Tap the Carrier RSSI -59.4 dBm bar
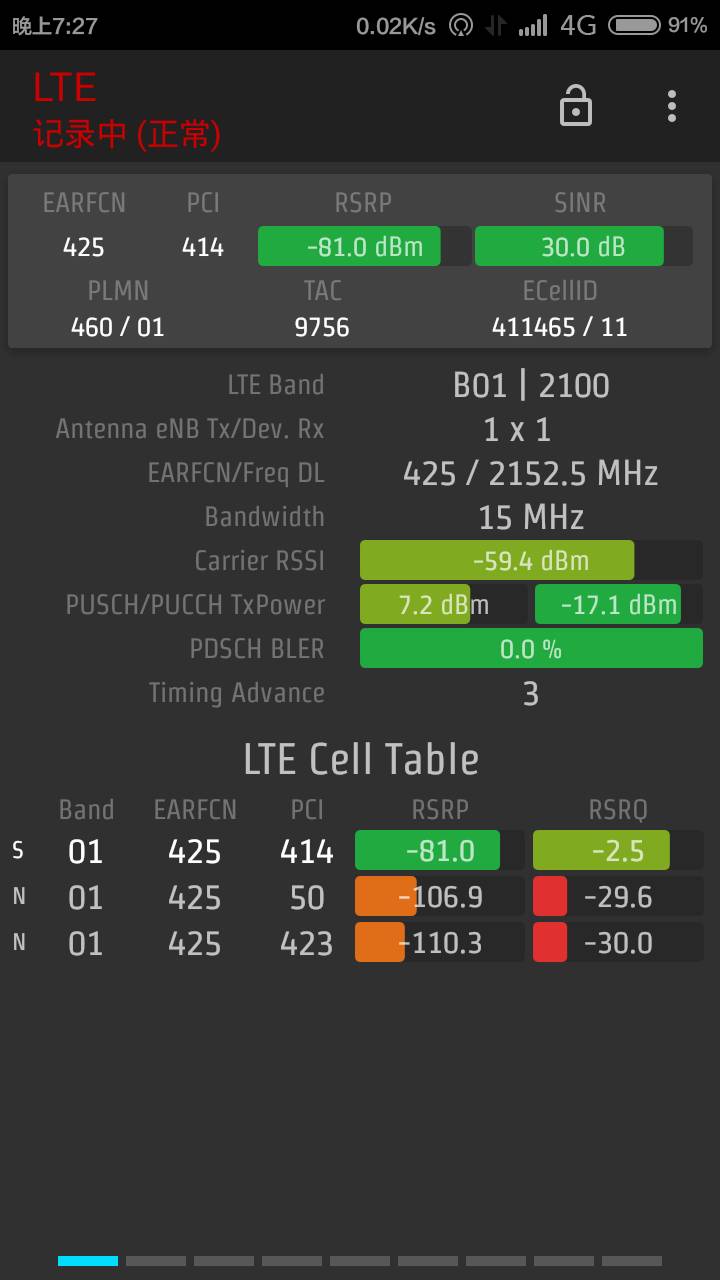The image size is (720, 1280). (530, 560)
